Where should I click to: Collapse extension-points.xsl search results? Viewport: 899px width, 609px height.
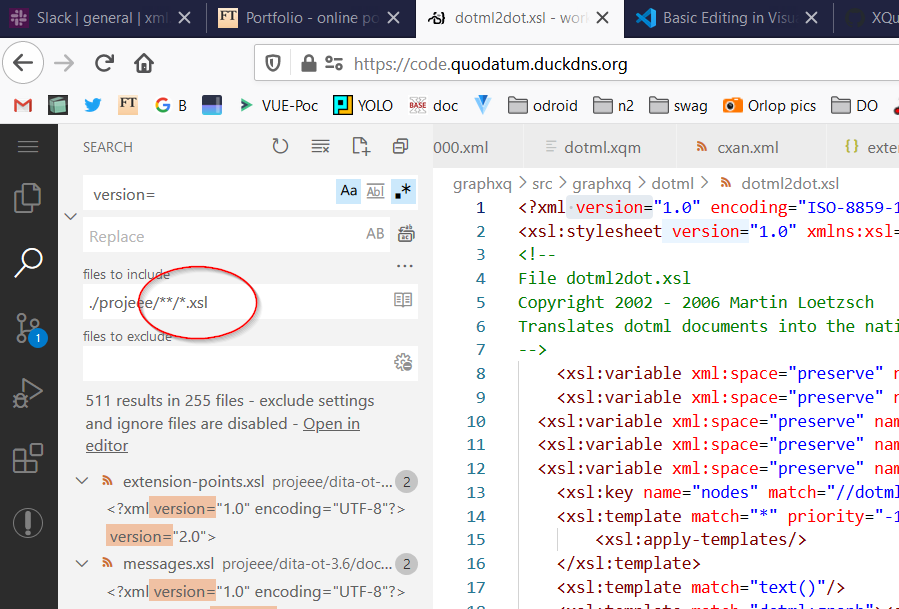tap(83, 482)
